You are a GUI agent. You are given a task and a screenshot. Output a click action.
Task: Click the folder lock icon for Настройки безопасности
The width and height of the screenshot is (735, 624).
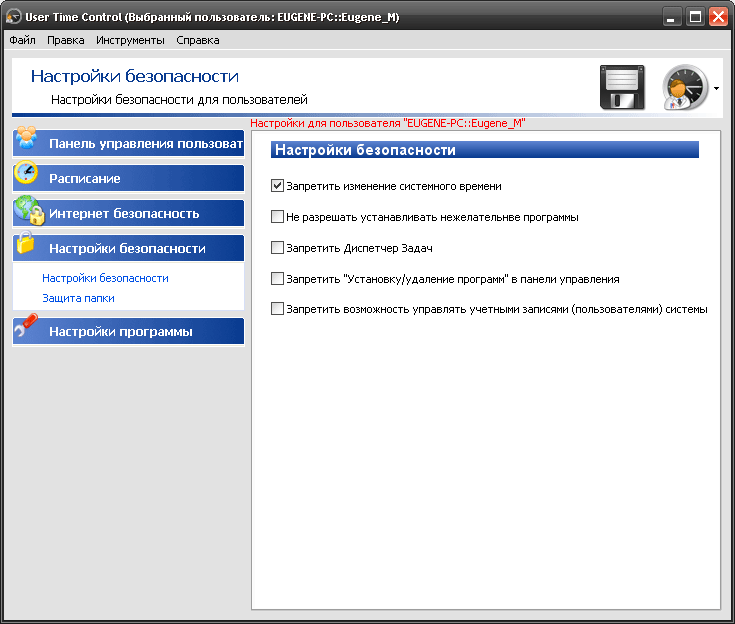26,246
